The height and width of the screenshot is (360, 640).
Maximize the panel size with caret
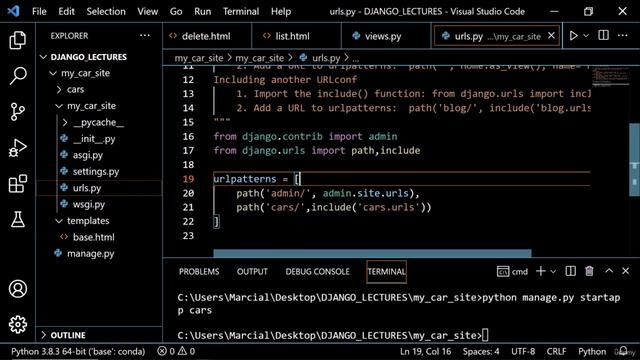point(609,271)
